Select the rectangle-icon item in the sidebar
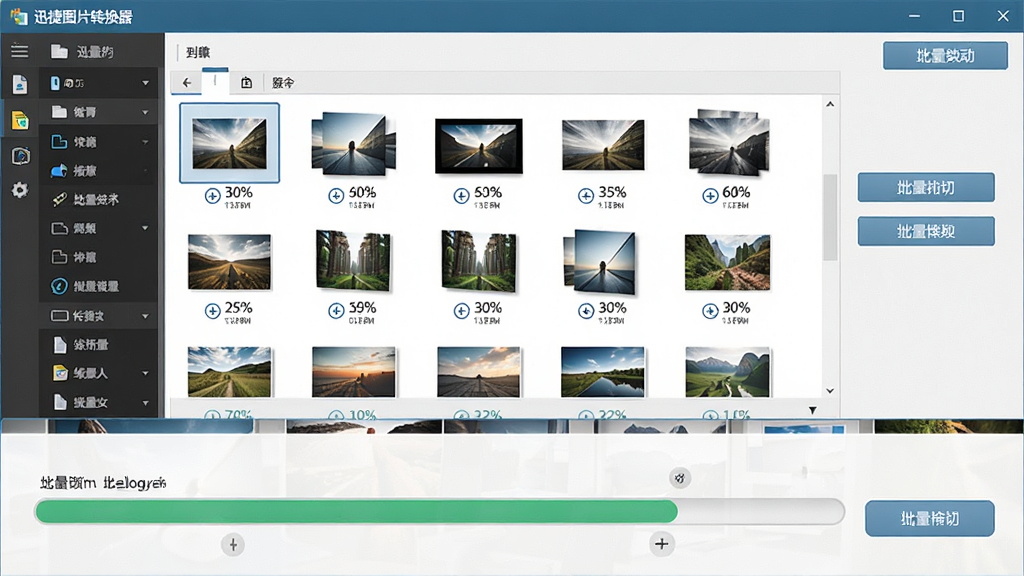This screenshot has width=1024, height=576. coord(98,316)
